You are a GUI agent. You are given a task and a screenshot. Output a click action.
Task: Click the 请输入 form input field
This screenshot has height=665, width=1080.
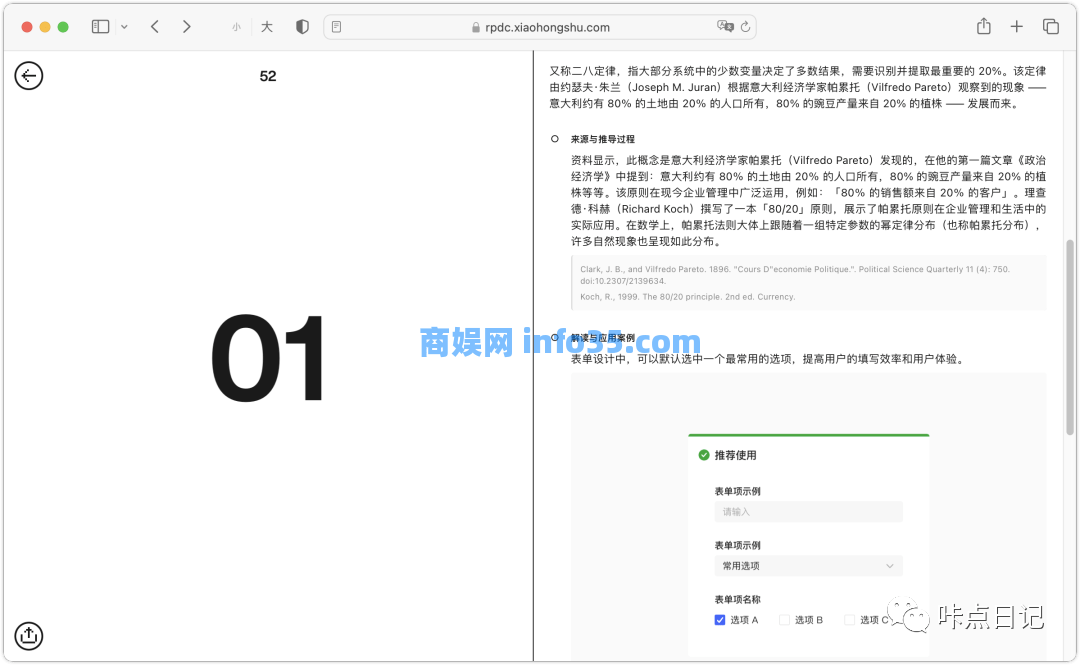(x=808, y=511)
